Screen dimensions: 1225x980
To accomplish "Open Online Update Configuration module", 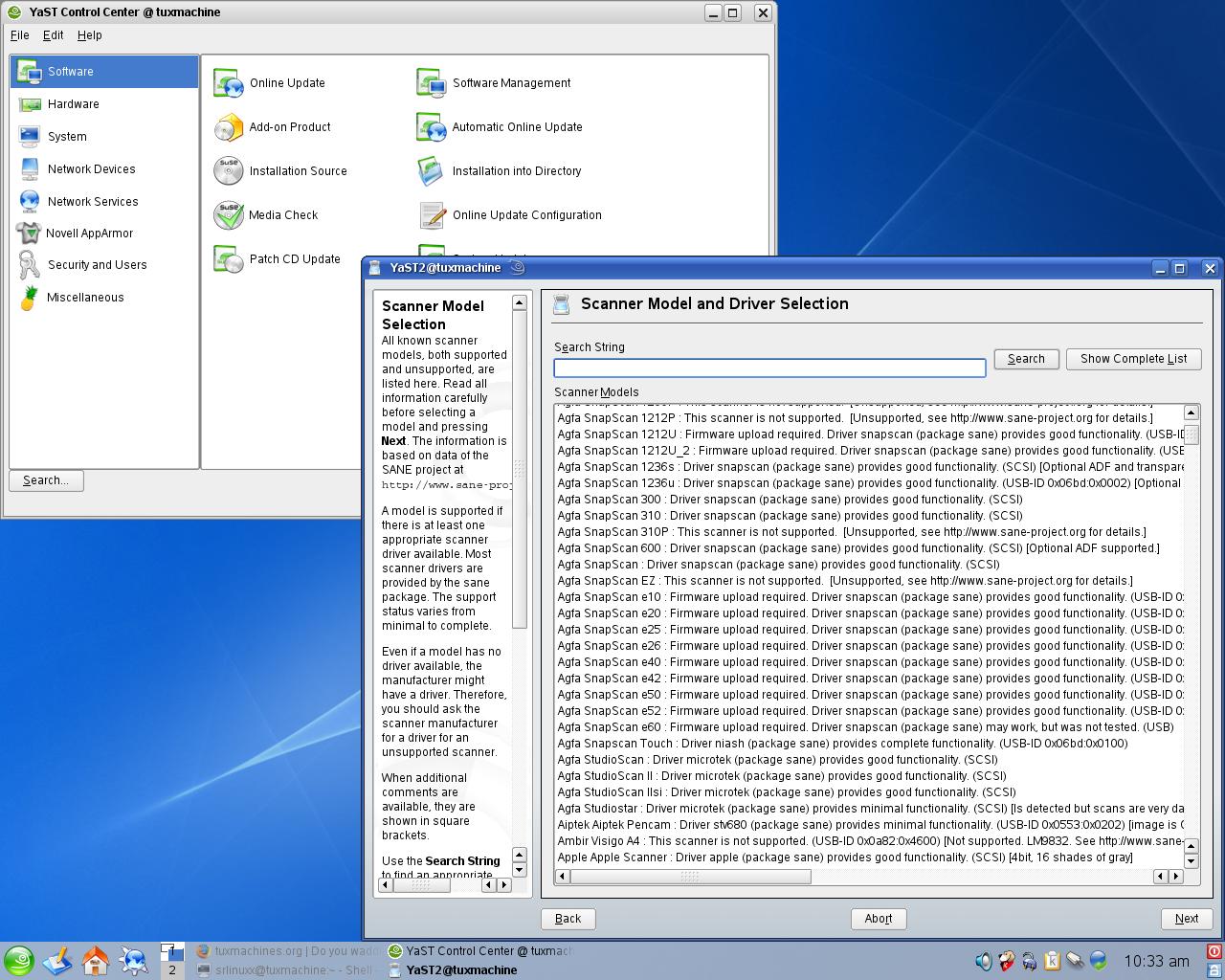I will 509,215.
